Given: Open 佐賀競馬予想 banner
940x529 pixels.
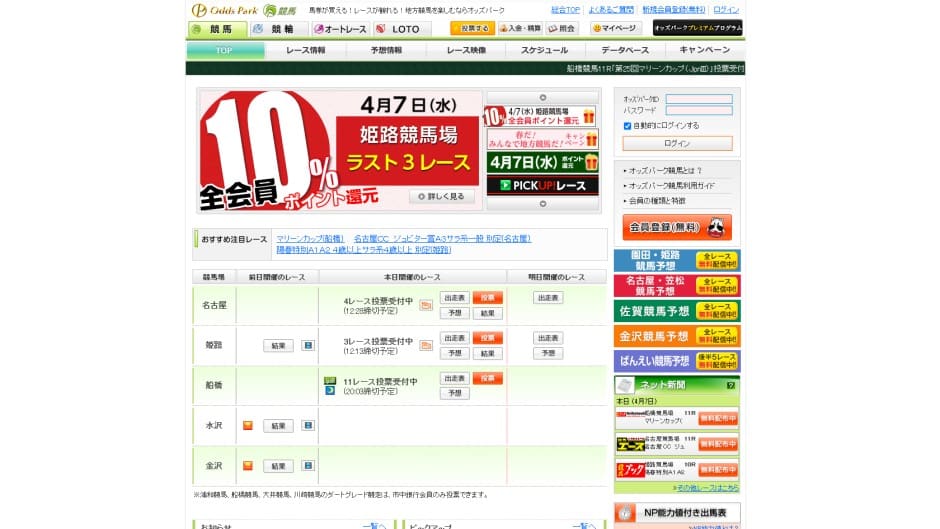Looking at the screenshot, I should pos(677,311).
